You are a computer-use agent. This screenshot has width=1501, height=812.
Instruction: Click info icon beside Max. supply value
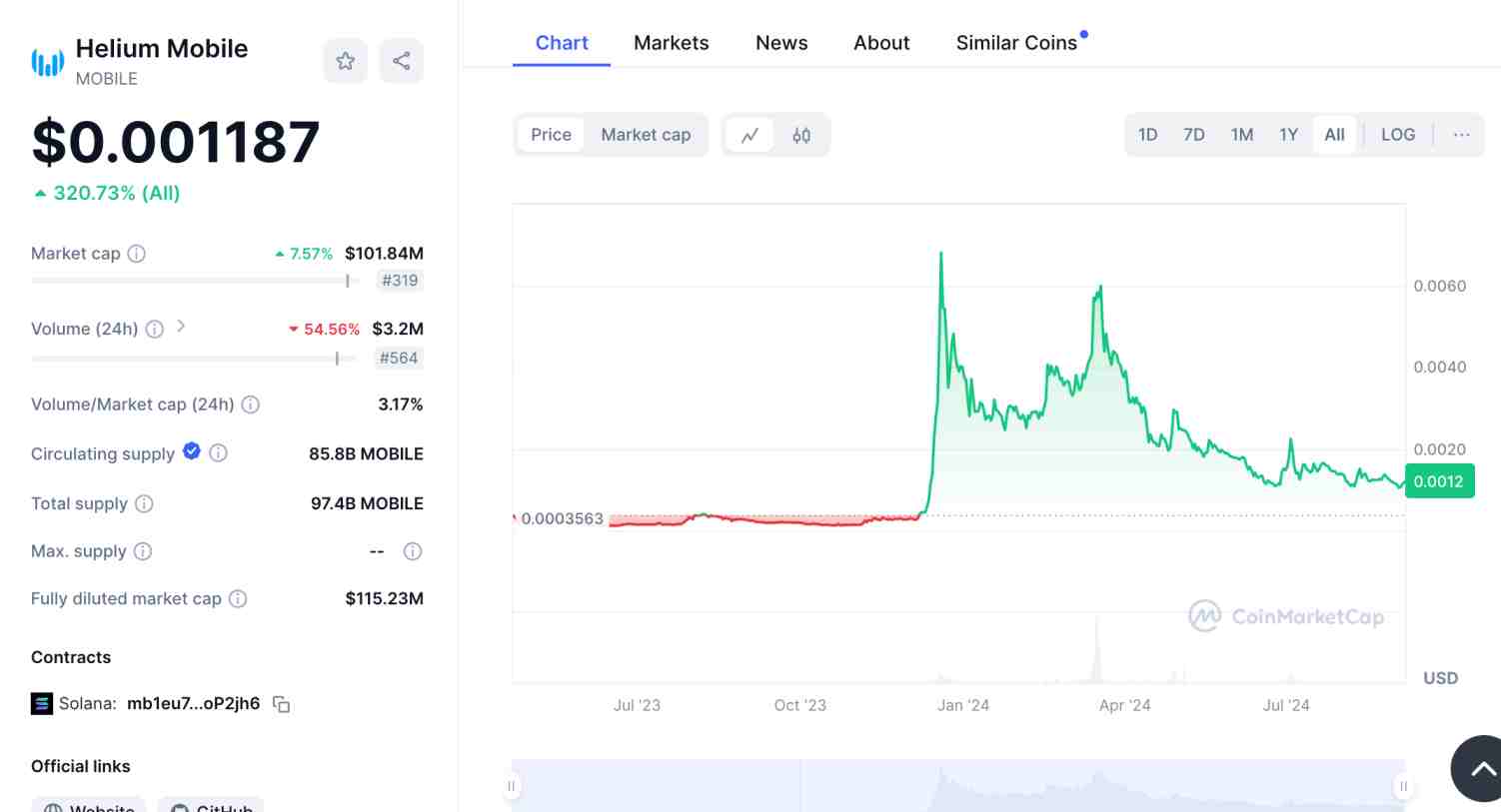413,551
